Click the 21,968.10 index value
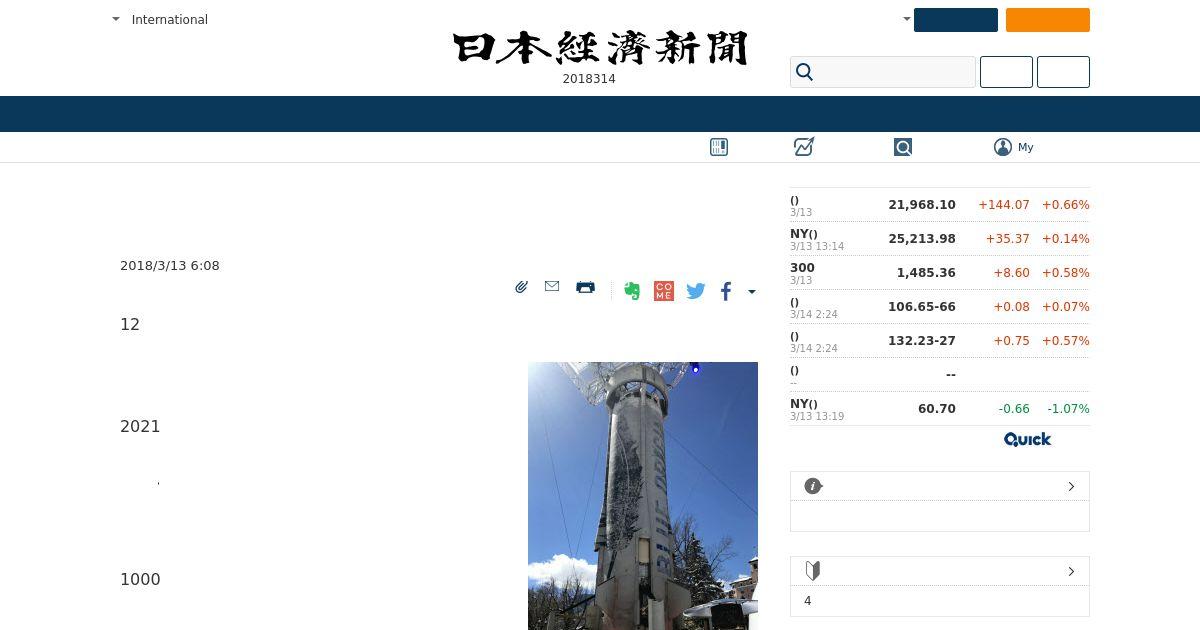The image size is (1200, 630). (x=922, y=205)
